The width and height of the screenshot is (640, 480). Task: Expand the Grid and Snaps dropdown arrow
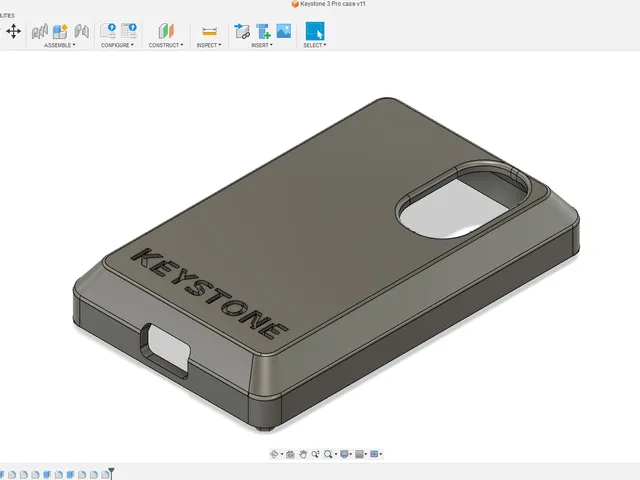coord(366,454)
